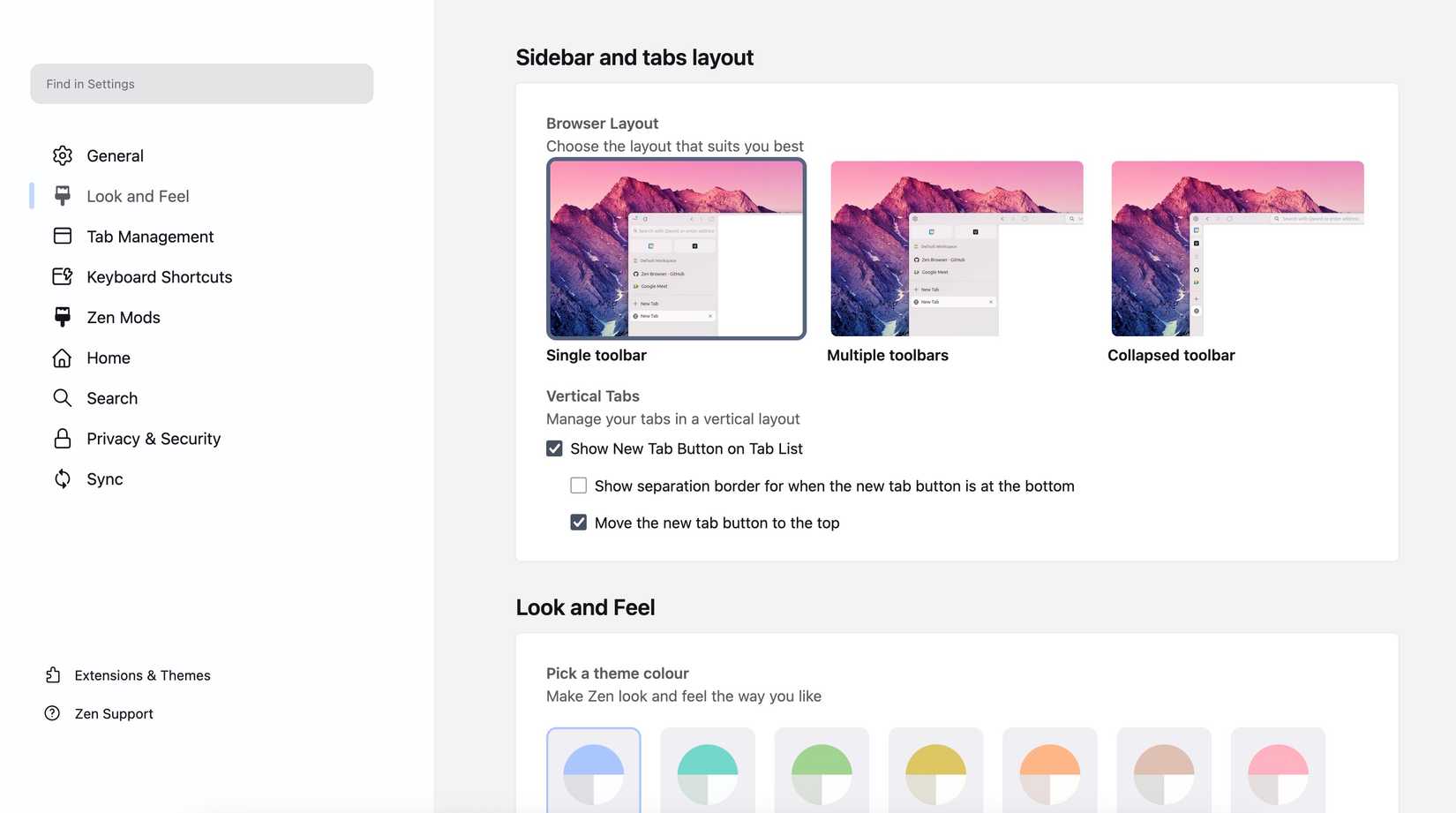The width and height of the screenshot is (1456, 813).
Task: Uncheck Show New Tab Button on Tab List
Action: 554,449
